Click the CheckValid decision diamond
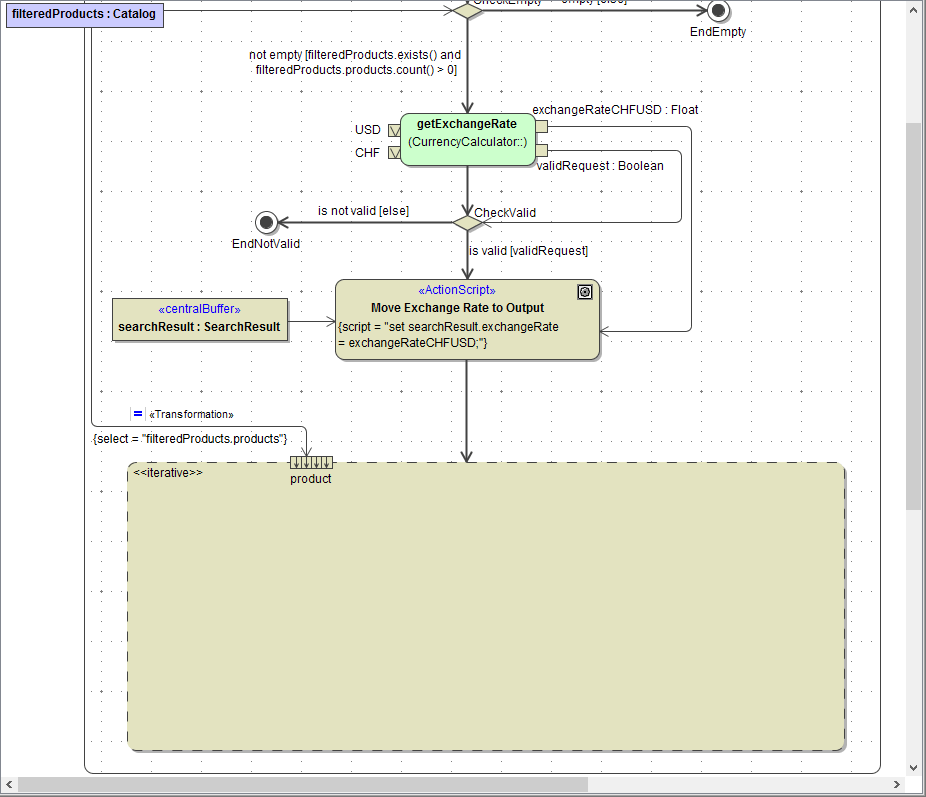926x797 pixels. click(467, 222)
